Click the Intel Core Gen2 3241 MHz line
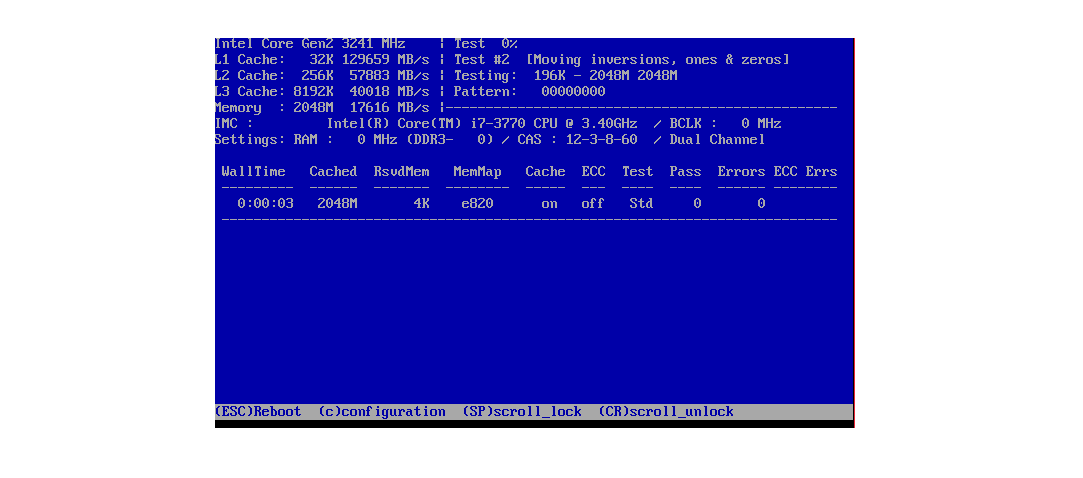This screenshot has height=478, width=1083. click(310, 44)
